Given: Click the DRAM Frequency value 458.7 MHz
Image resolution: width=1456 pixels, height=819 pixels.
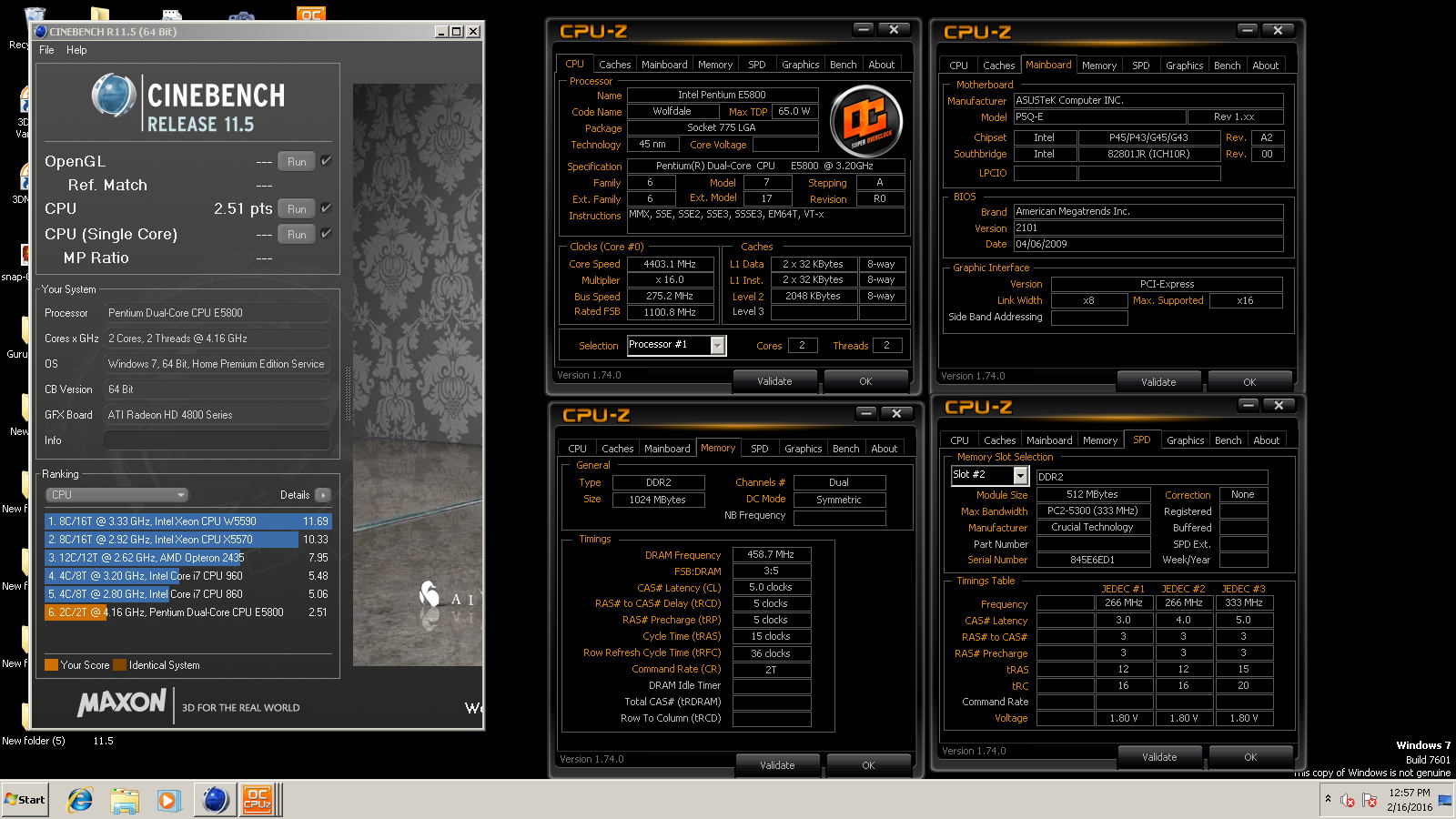Looking at the screenshot, I should click(771, 554).
